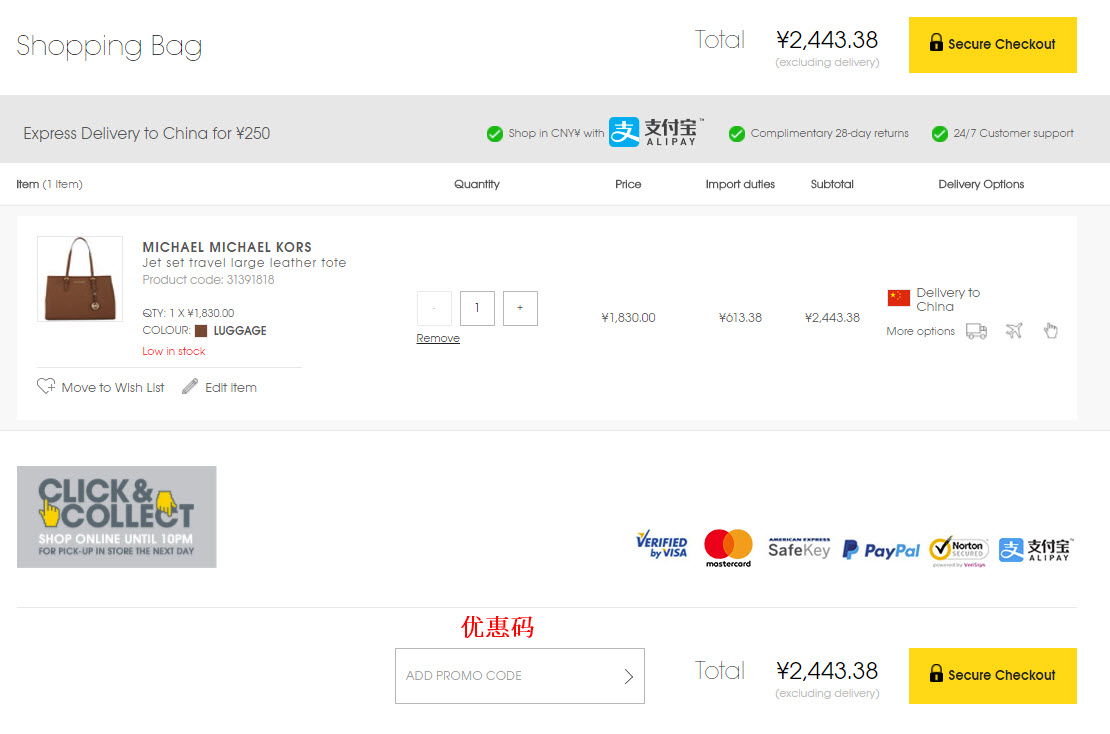Click the ¥613.38 import duties value
The image size is (1110, 734).
pyautogui.click(x=740, y=318)
